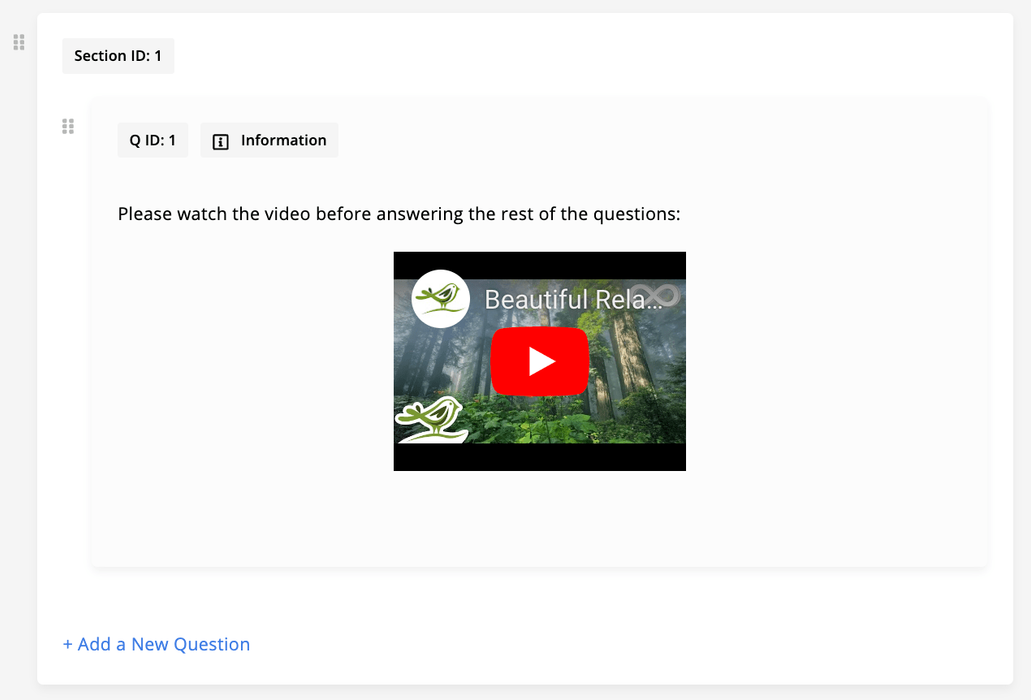Click the section drag handle icon
This screenshot has width=1031, height=700.
[18, 42]
